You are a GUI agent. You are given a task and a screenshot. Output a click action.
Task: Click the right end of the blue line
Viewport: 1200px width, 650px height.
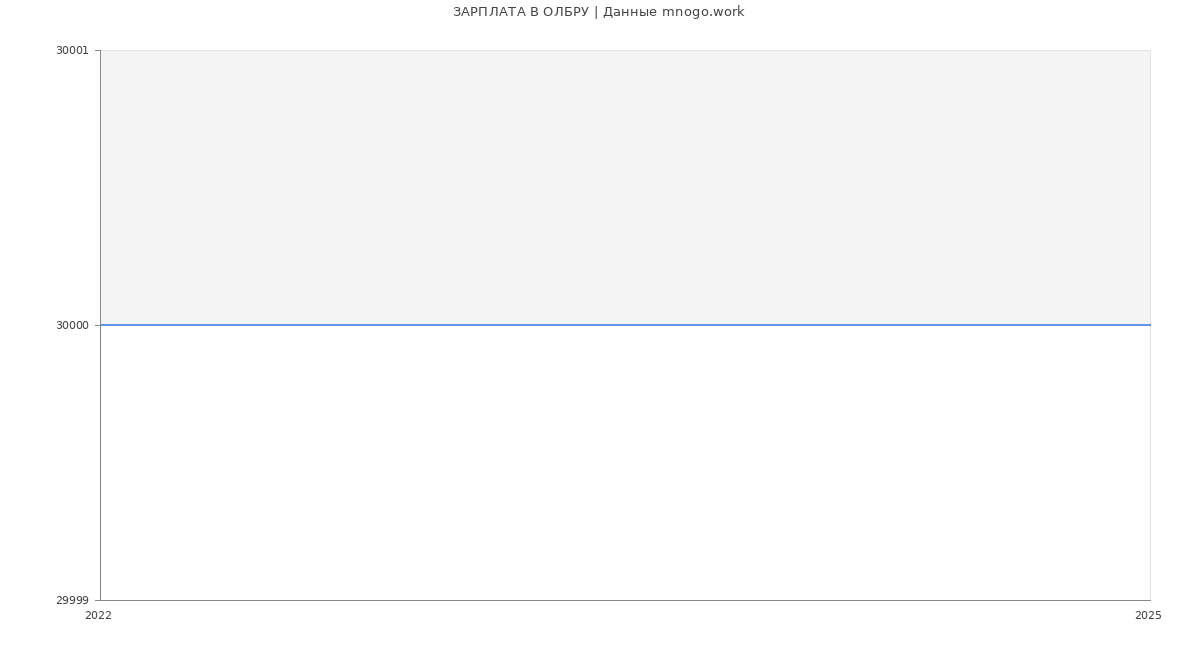click(1149, 325)
